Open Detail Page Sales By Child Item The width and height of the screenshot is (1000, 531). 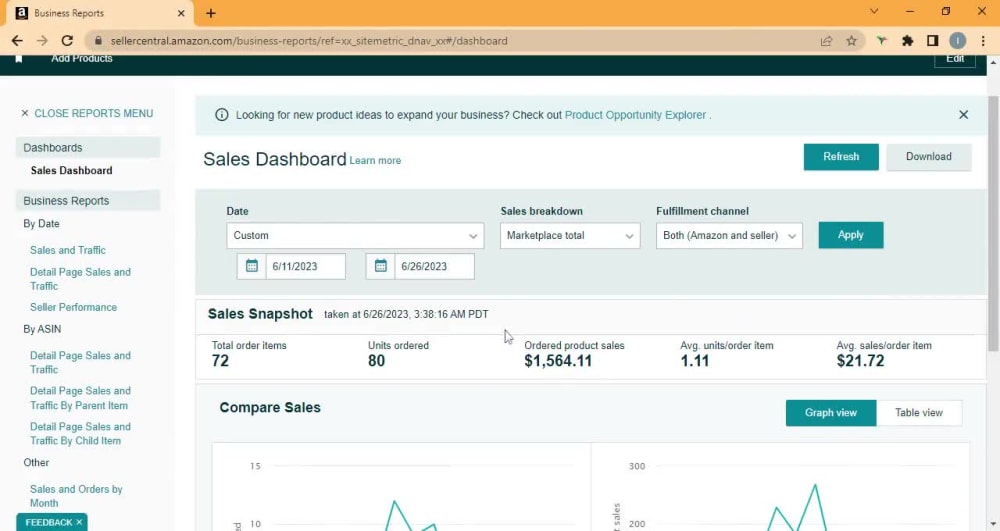coord(80,433)
